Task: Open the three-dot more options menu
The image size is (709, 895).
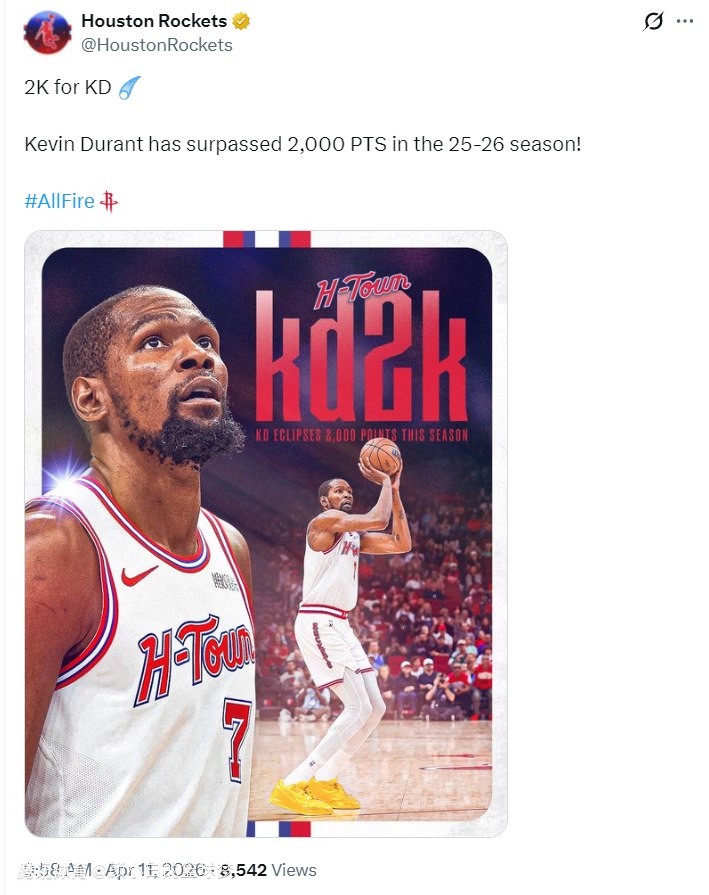Action: tap(685, 22)
